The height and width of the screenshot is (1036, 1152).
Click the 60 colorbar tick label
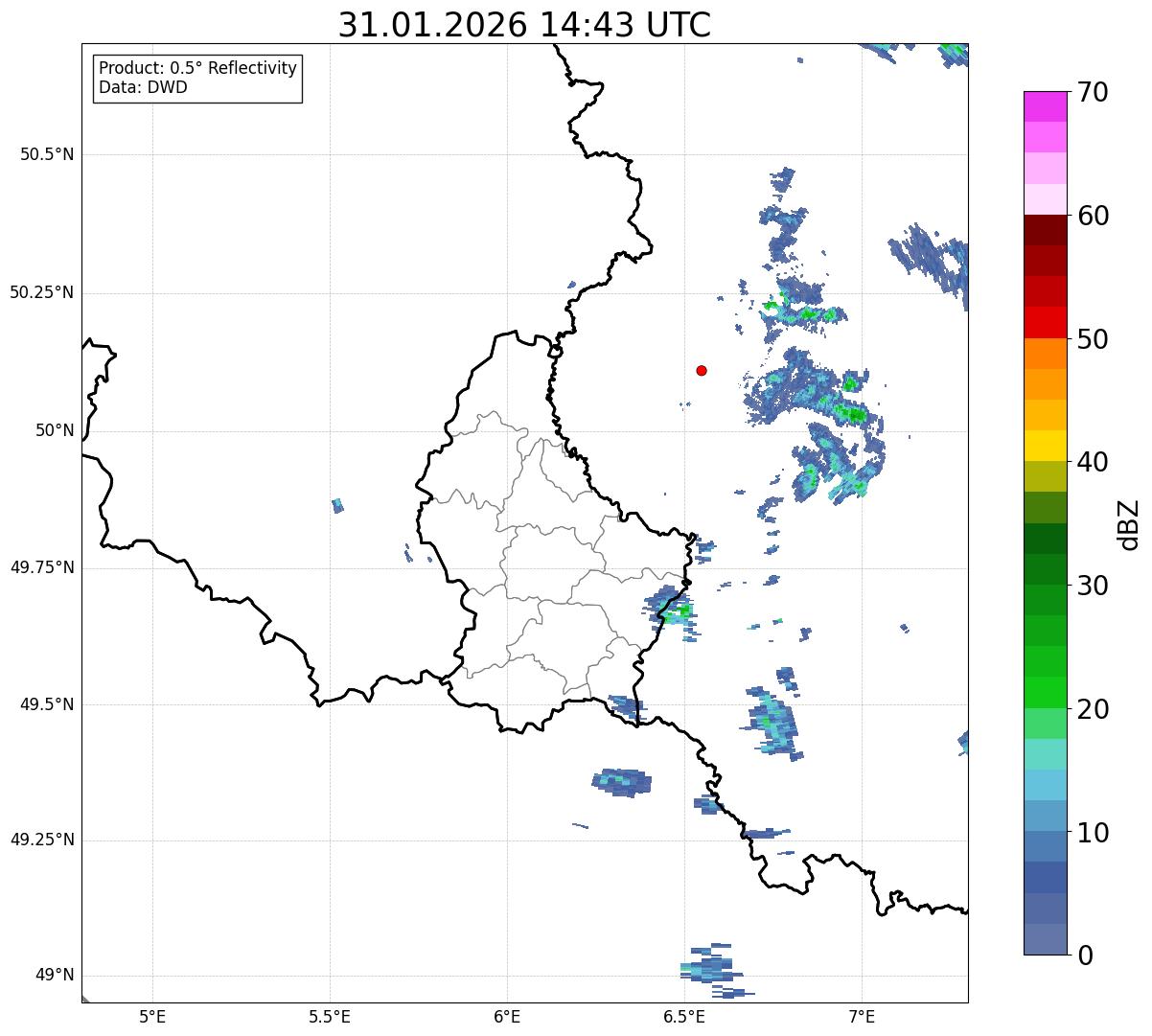(1093, 216)
